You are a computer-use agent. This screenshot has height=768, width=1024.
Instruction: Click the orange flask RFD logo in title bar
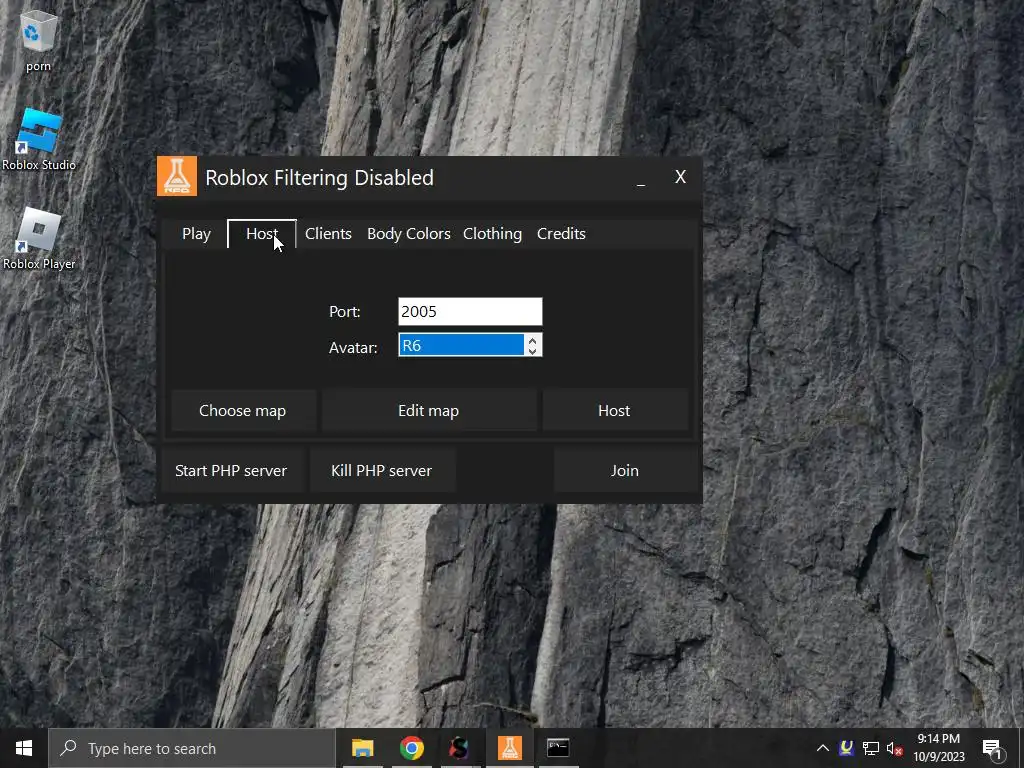177,176
